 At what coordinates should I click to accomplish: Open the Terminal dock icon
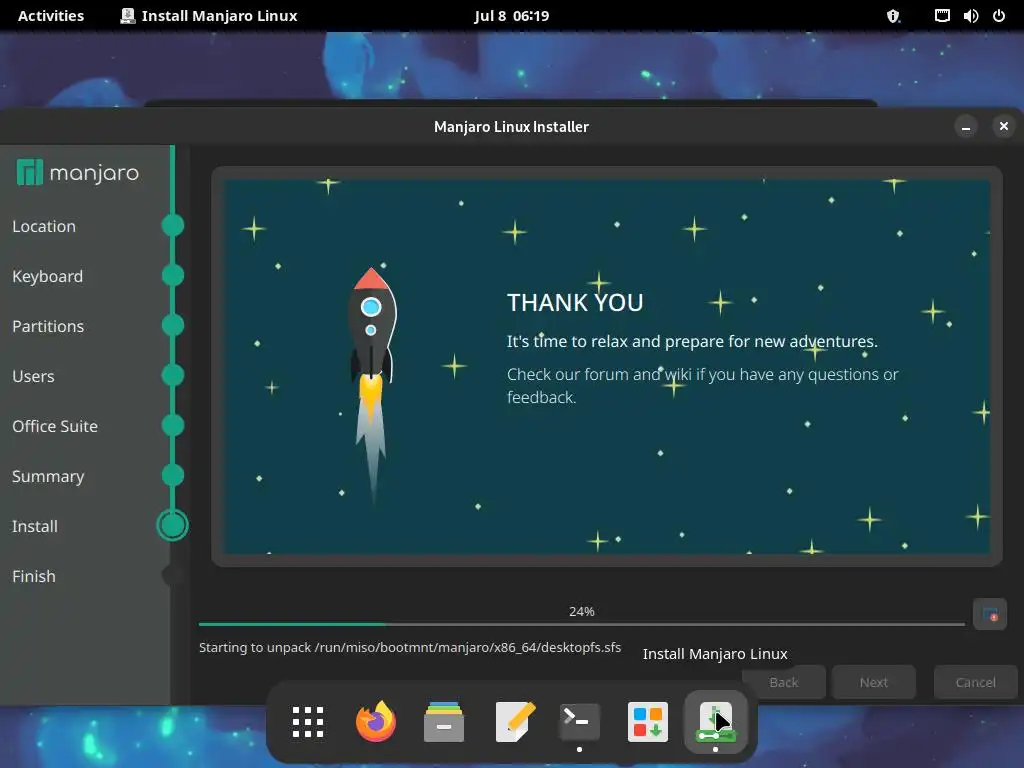[579, 722]
